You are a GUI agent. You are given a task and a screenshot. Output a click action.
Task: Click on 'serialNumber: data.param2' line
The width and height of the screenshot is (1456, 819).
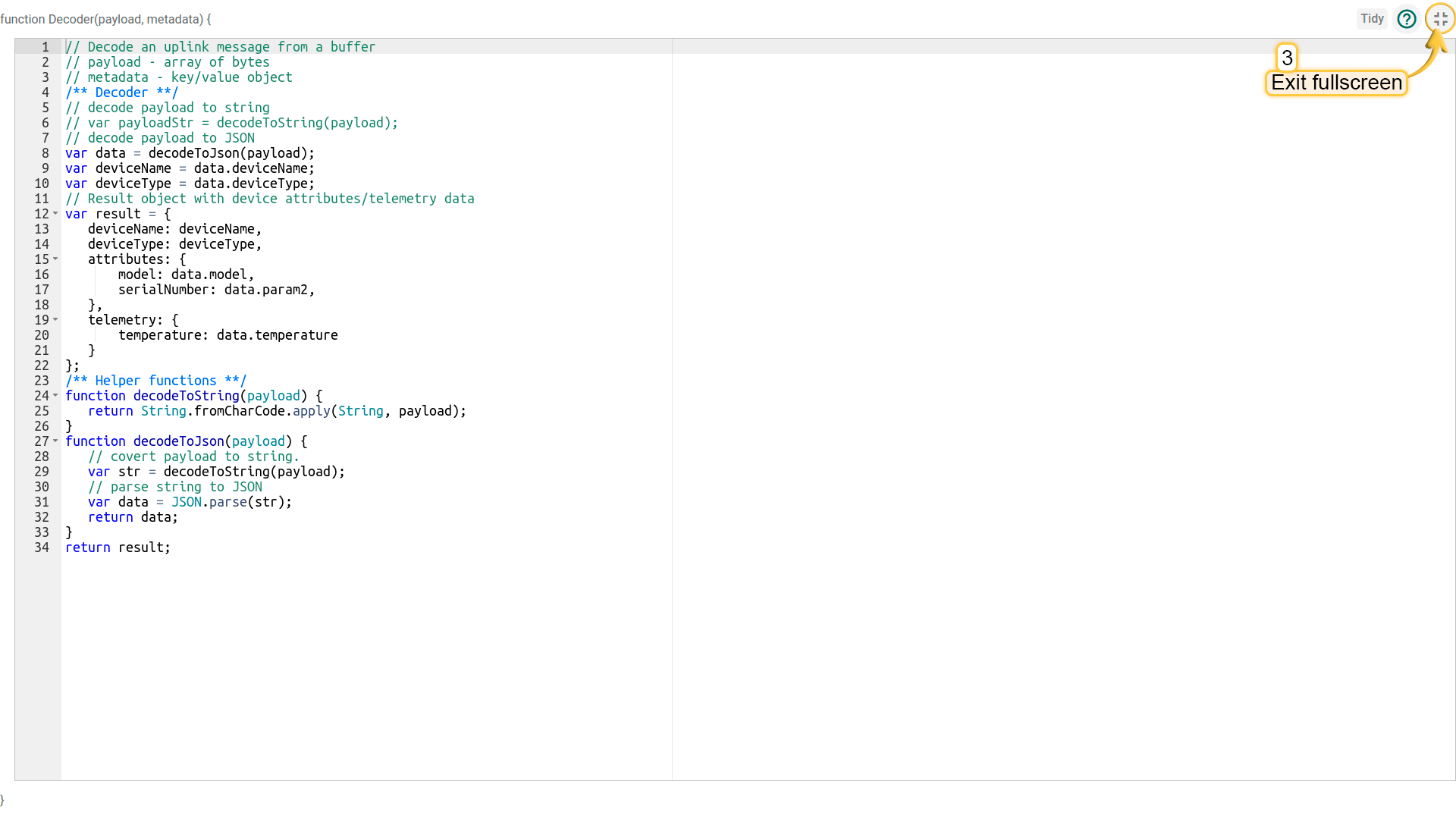coord(216,290)
